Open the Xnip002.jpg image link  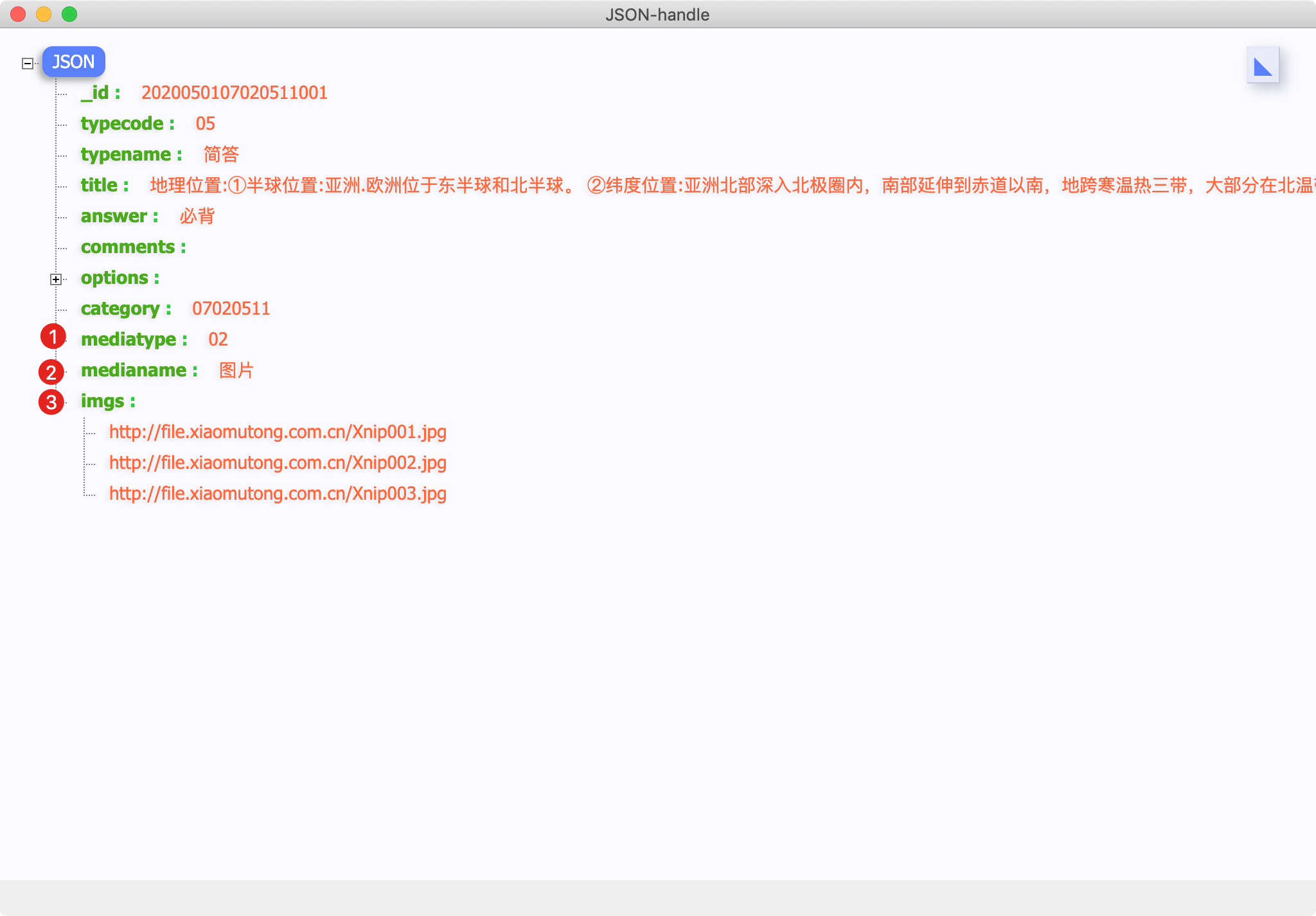click(278, 462)
